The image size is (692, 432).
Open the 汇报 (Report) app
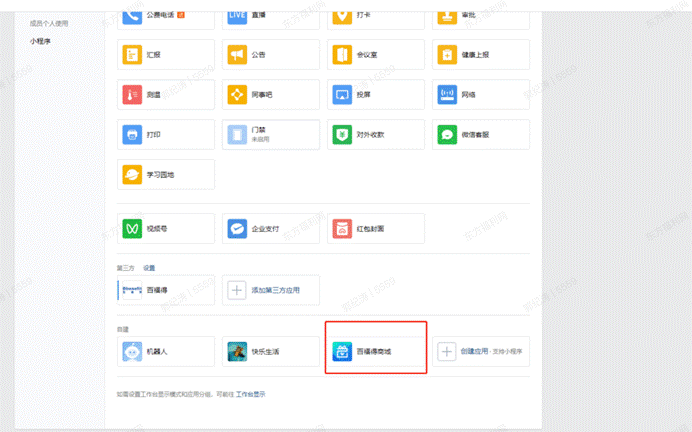pyautogui.click(x=165, y=55)
